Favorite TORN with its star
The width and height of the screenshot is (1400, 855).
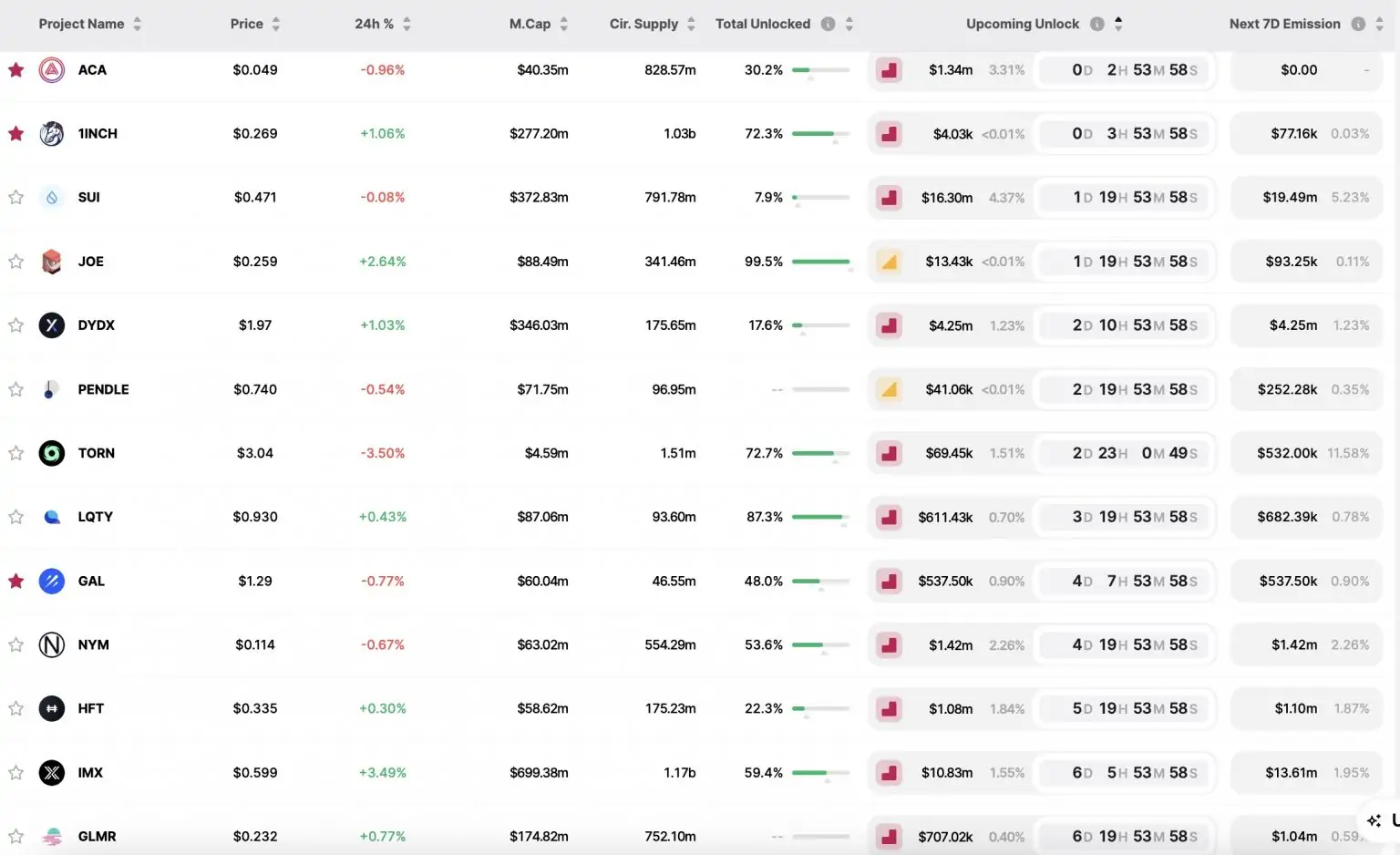(15, 453)
